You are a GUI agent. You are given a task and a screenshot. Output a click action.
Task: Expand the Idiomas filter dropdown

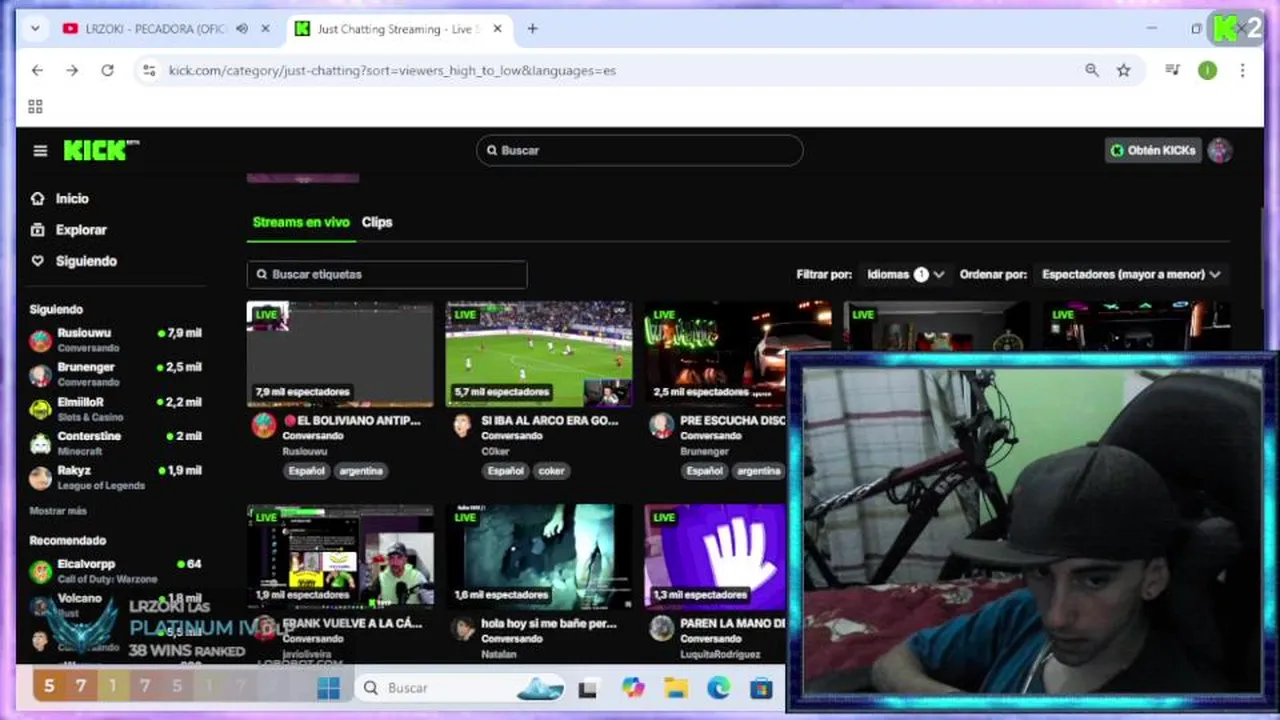905,274
